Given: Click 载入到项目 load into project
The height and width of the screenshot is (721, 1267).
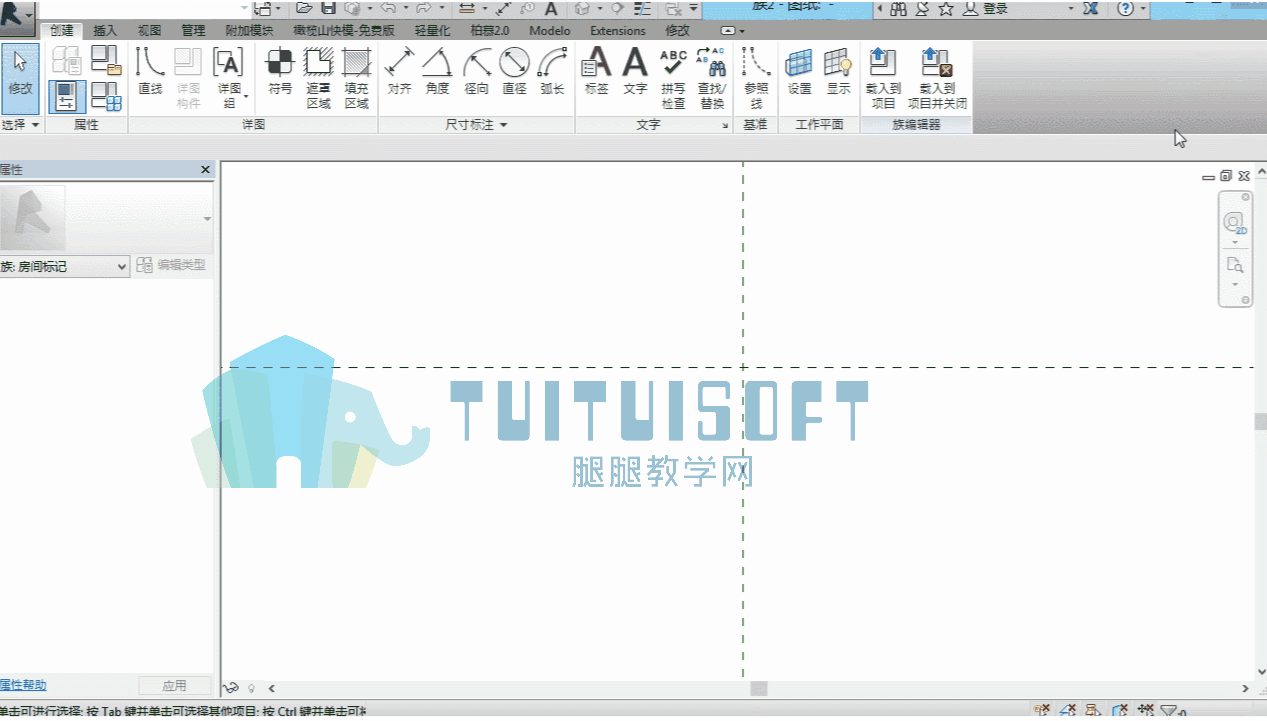Looking at the screenshot, I should 883,78.
